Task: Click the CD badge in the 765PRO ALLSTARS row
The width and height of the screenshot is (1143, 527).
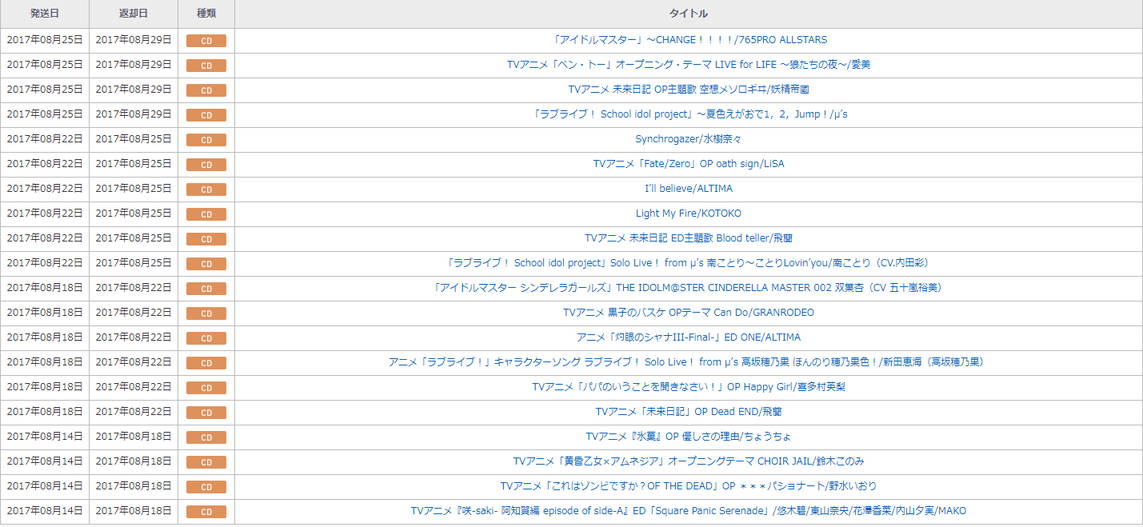Action: 206,41
